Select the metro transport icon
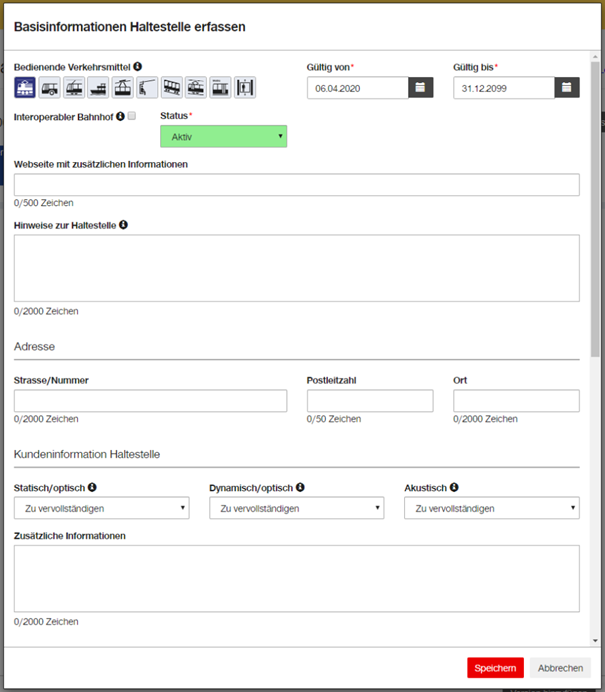The width and height of the screenshot is (605, 692). [x=220, y=87]
